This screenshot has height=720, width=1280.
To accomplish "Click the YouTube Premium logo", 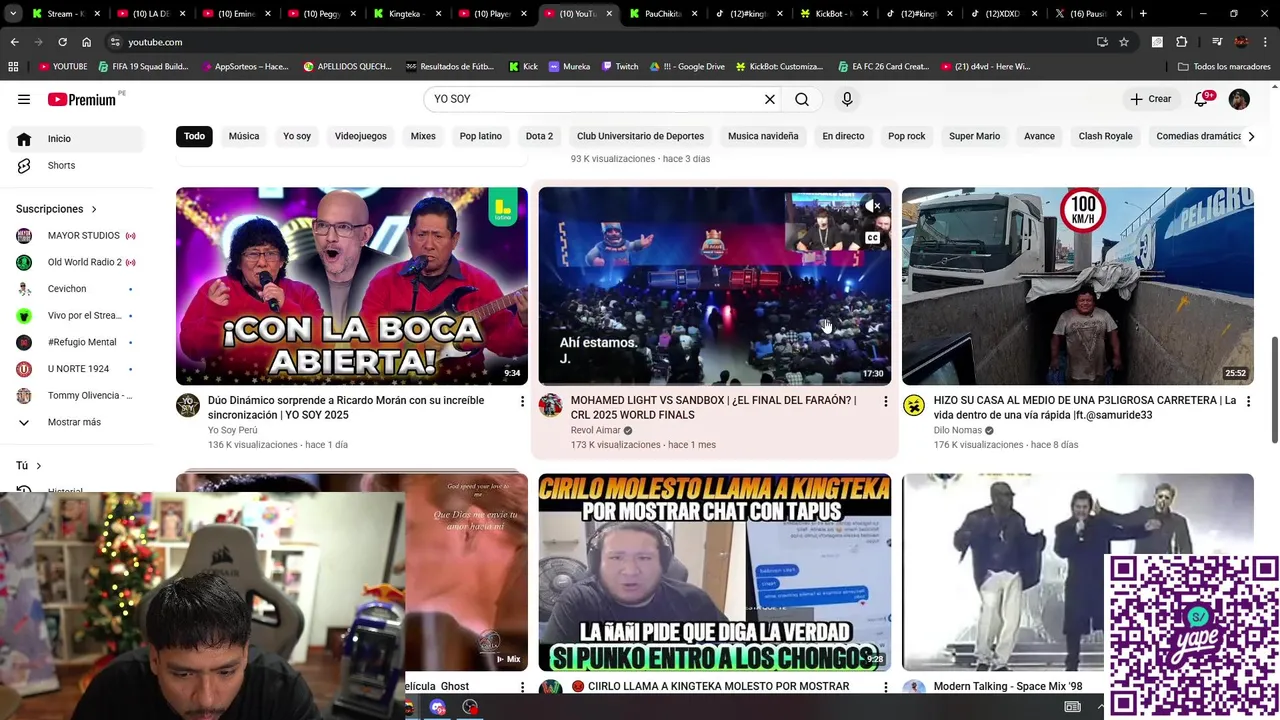I will pos(82,99).
